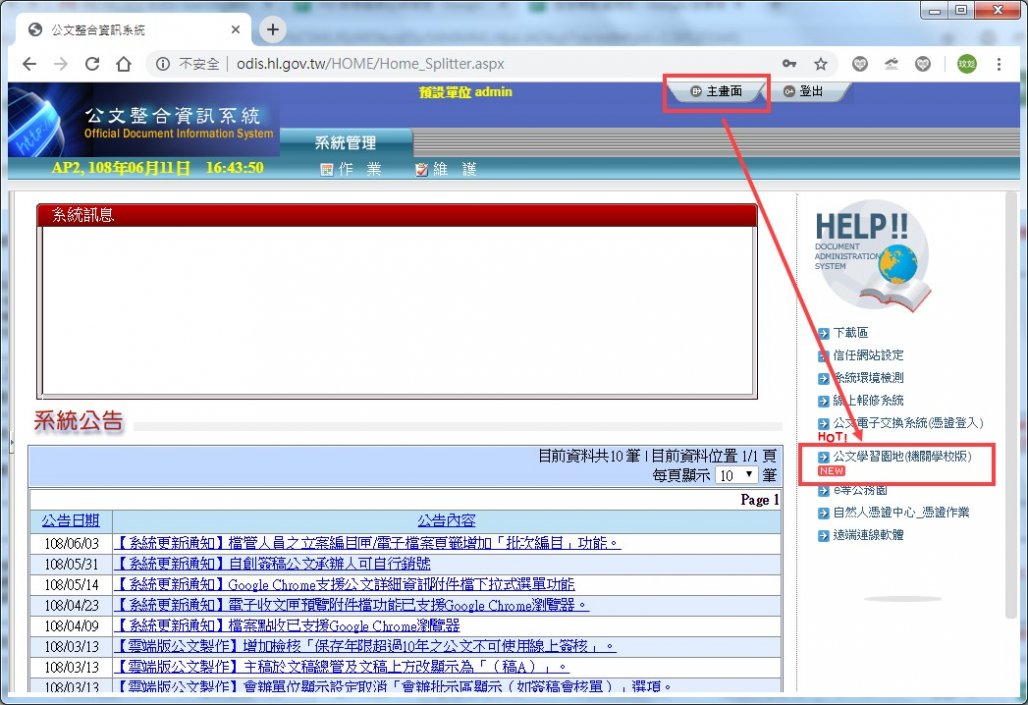Open the 線上報修系統 link
Viewport: 1028px width, 705px height.
coord(868,401)
